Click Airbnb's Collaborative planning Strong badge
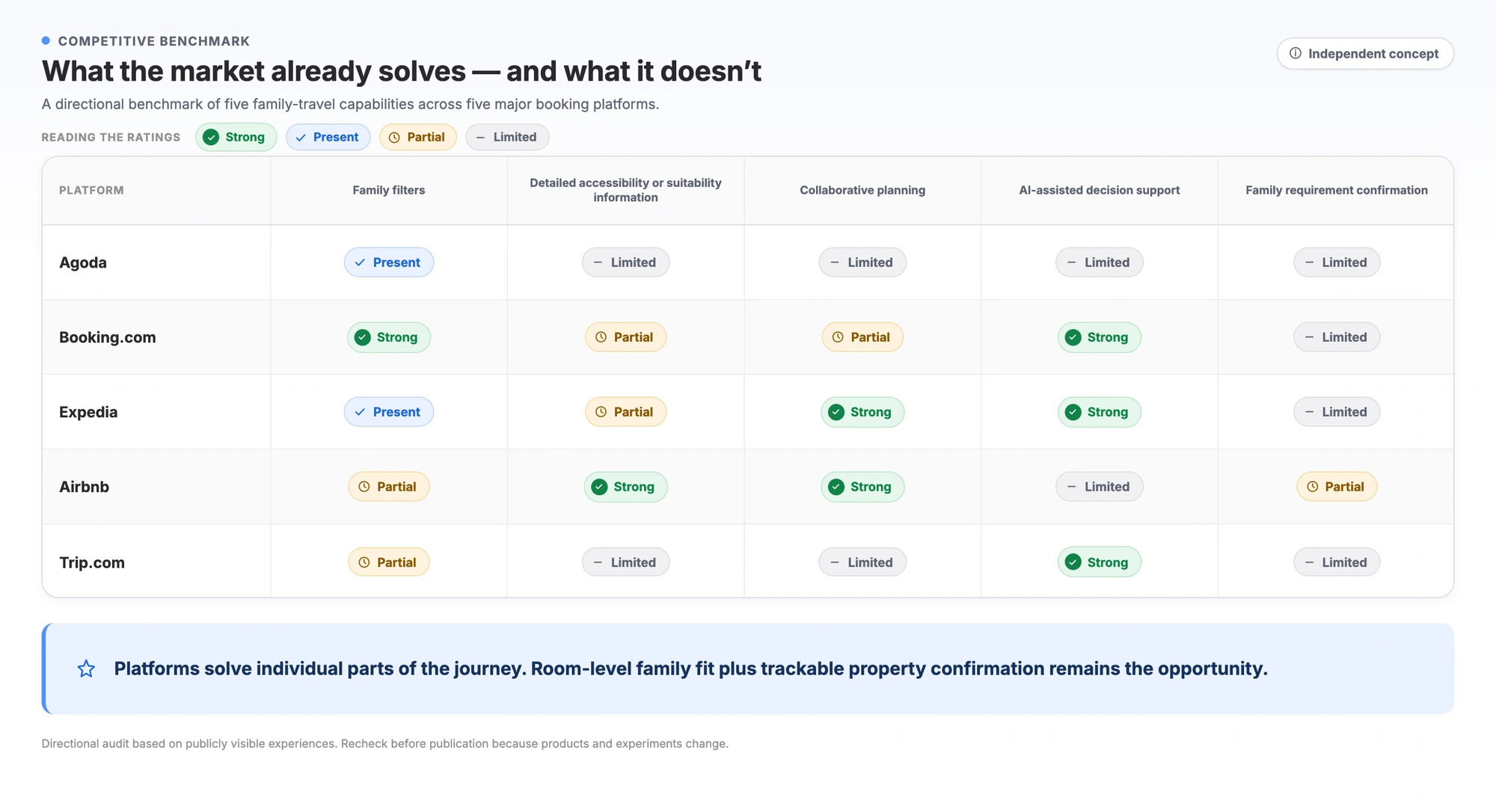 (x=862, y=487)
